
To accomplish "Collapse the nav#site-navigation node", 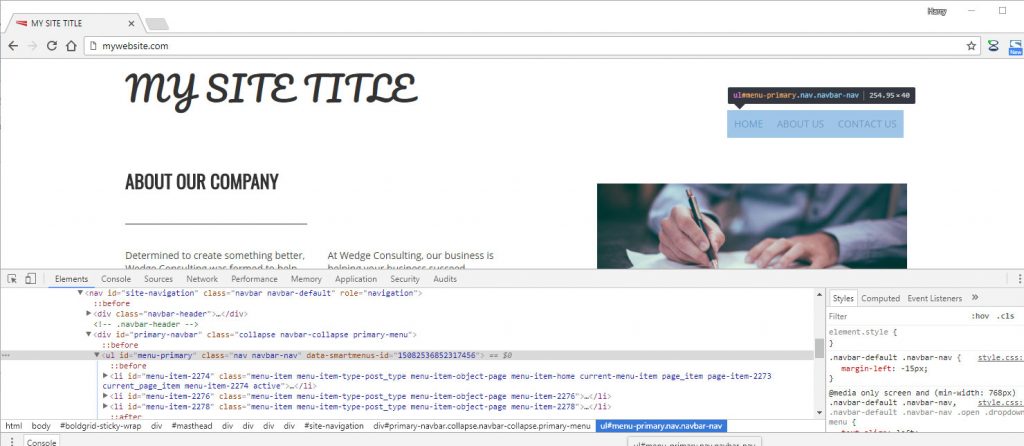I will point(80,293).
